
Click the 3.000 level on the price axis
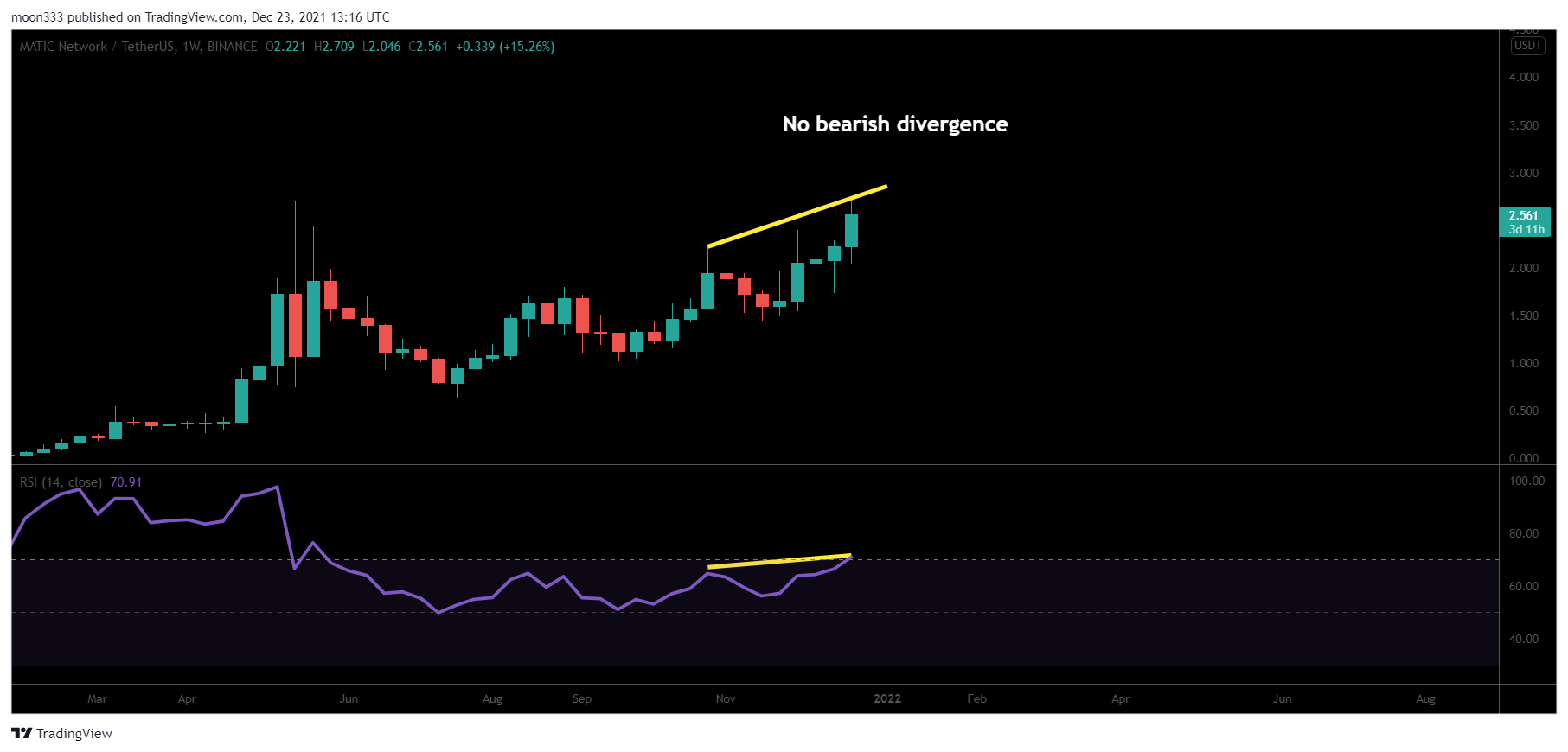click(x=1524, y=173)
